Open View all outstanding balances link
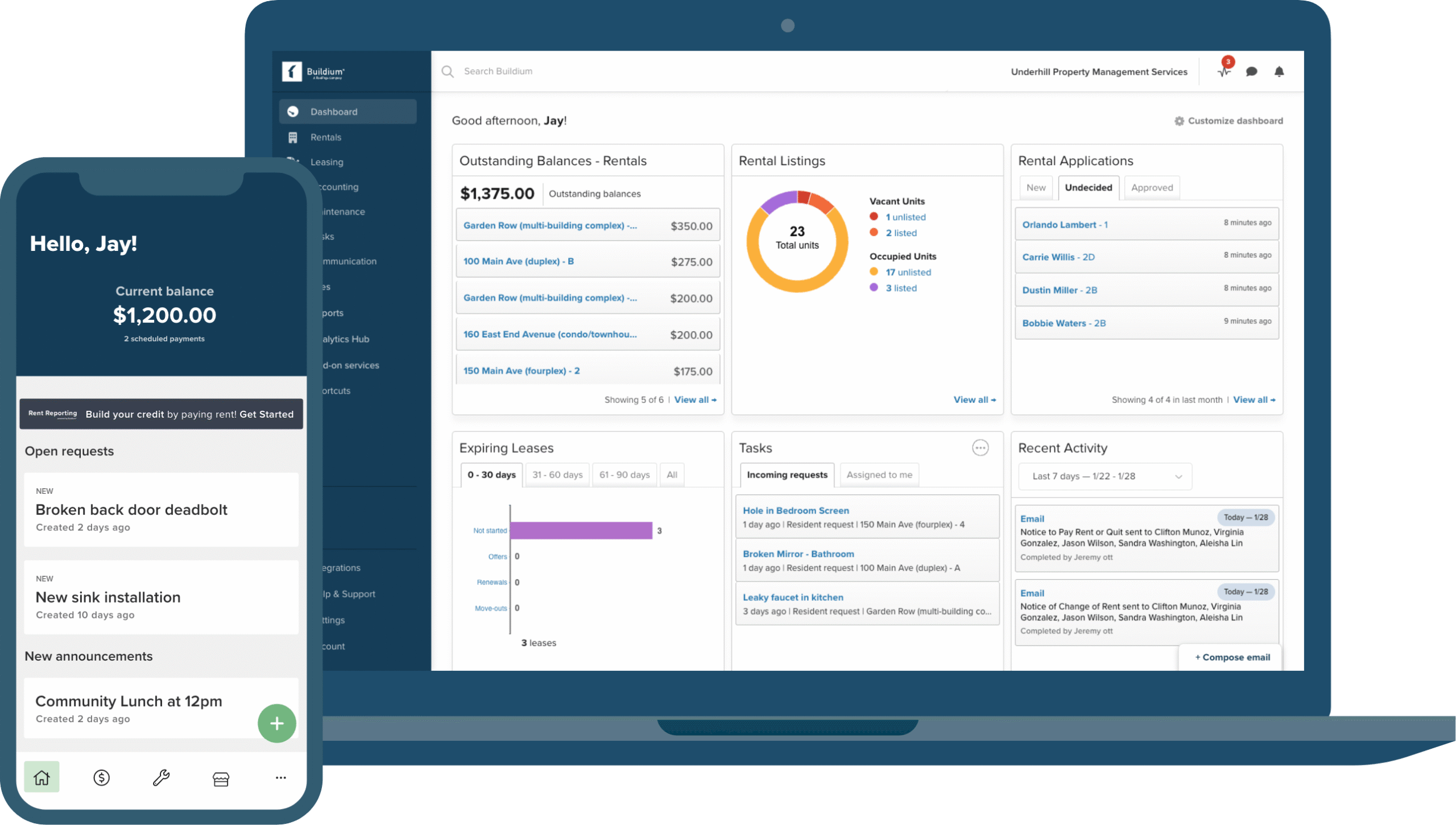The image size is (1456, 825). 695,400
